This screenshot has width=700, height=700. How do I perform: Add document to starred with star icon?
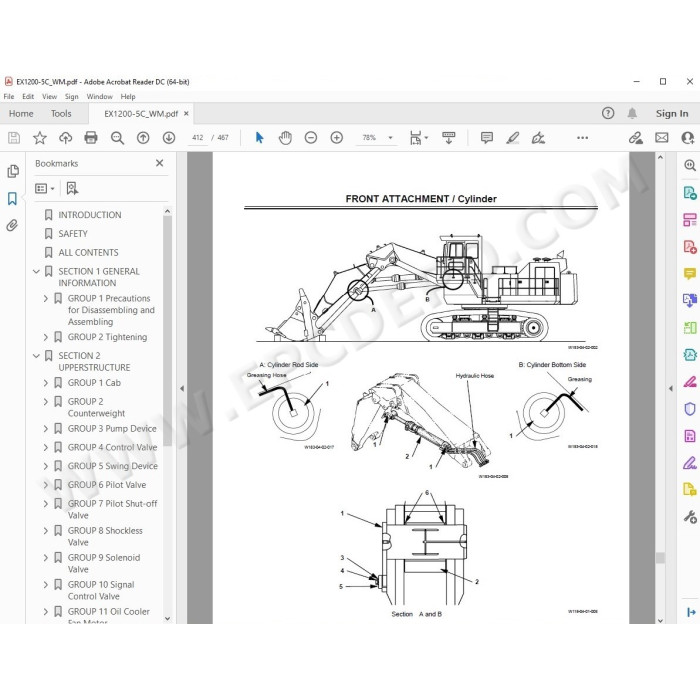tap(40, 138)
